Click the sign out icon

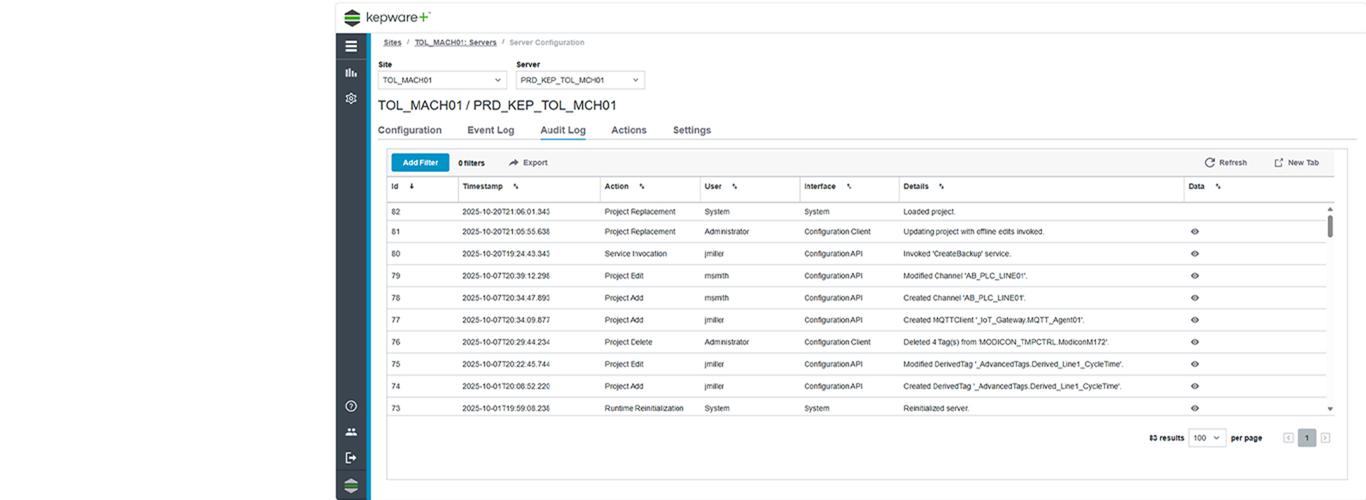351,458
